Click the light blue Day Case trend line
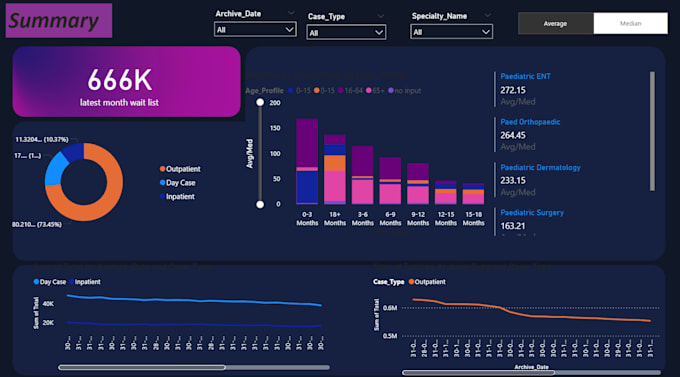The height and width of the screenshot is (377, 680). coord(194,300)
